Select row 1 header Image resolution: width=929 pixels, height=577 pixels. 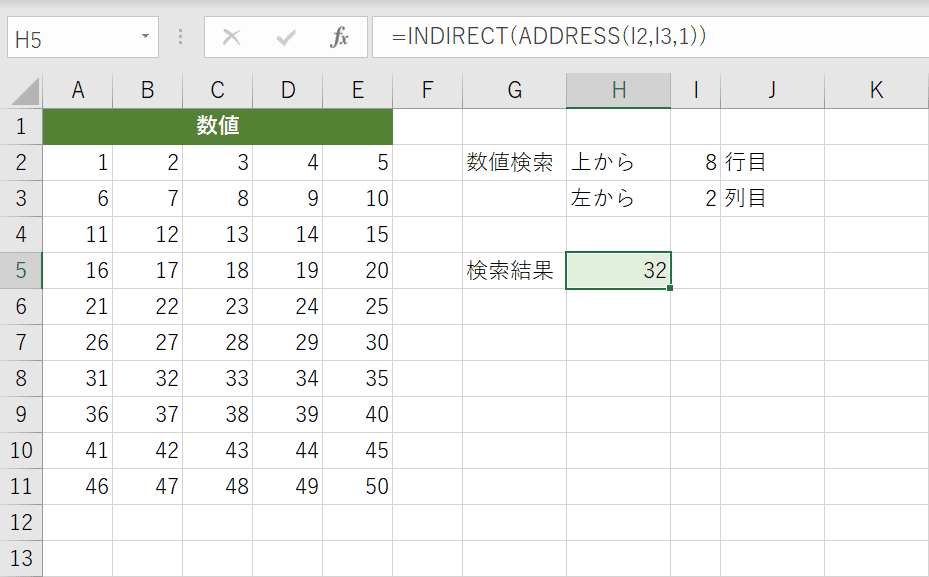pos(21,126)
